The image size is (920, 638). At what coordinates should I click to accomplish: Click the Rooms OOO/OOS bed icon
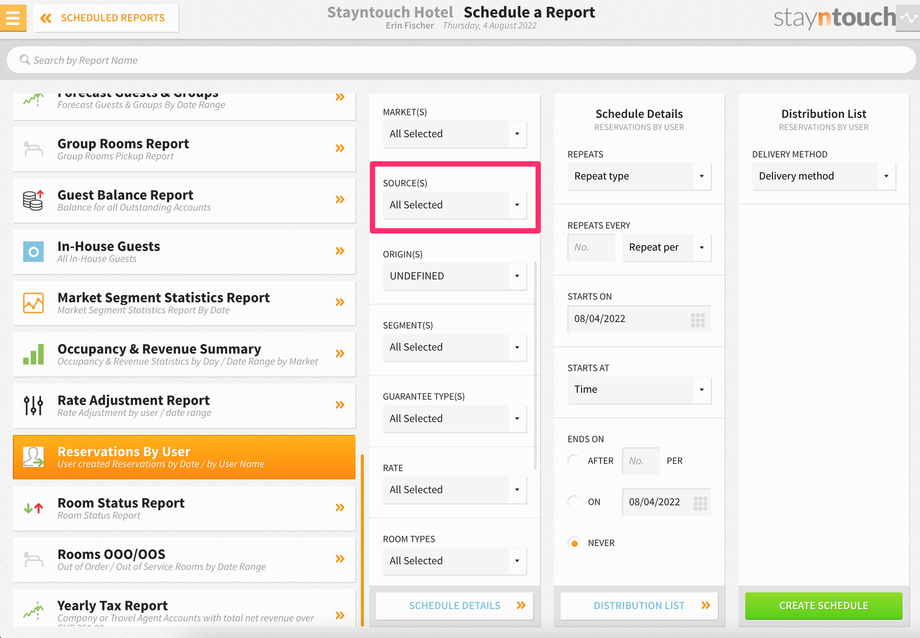[33, 559]
